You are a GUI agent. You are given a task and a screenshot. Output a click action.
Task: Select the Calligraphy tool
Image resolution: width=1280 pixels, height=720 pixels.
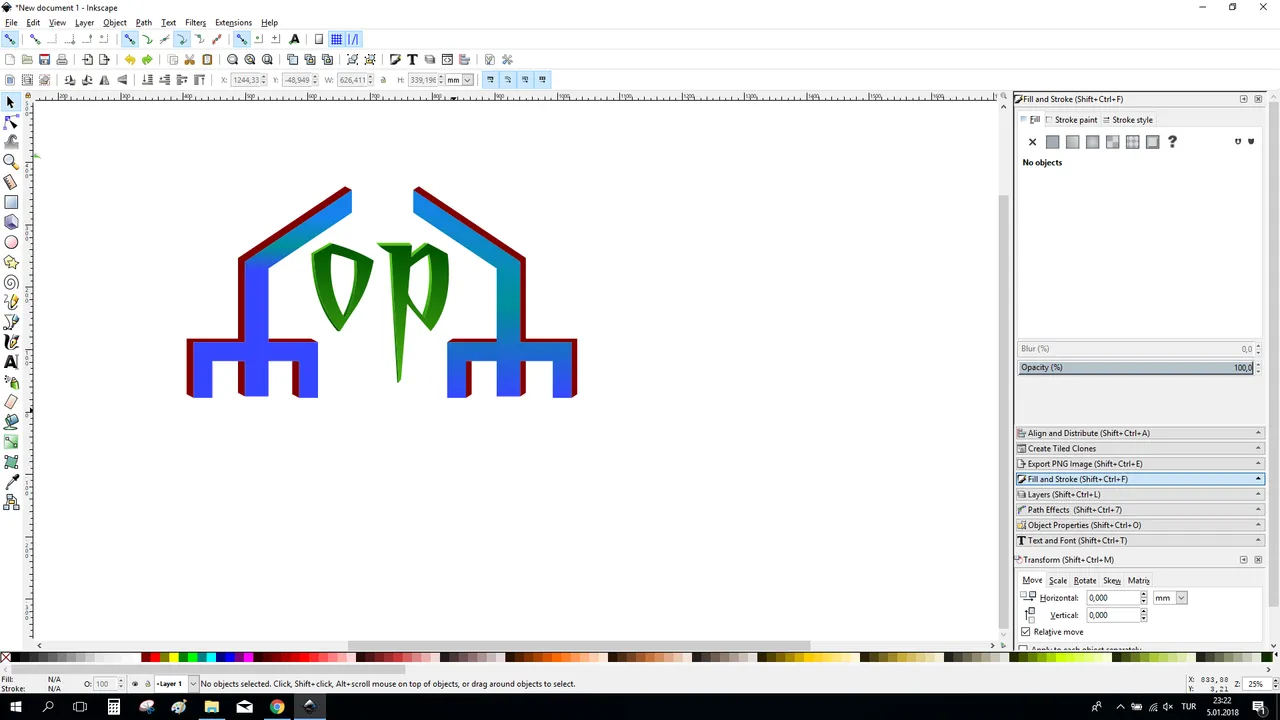11,342
